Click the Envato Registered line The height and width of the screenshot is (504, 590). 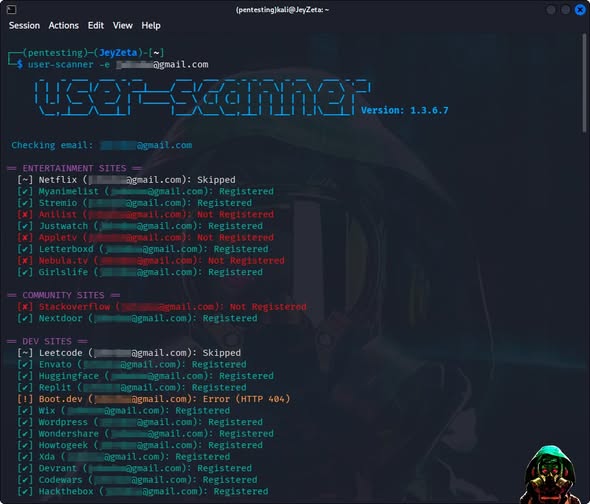132,364
